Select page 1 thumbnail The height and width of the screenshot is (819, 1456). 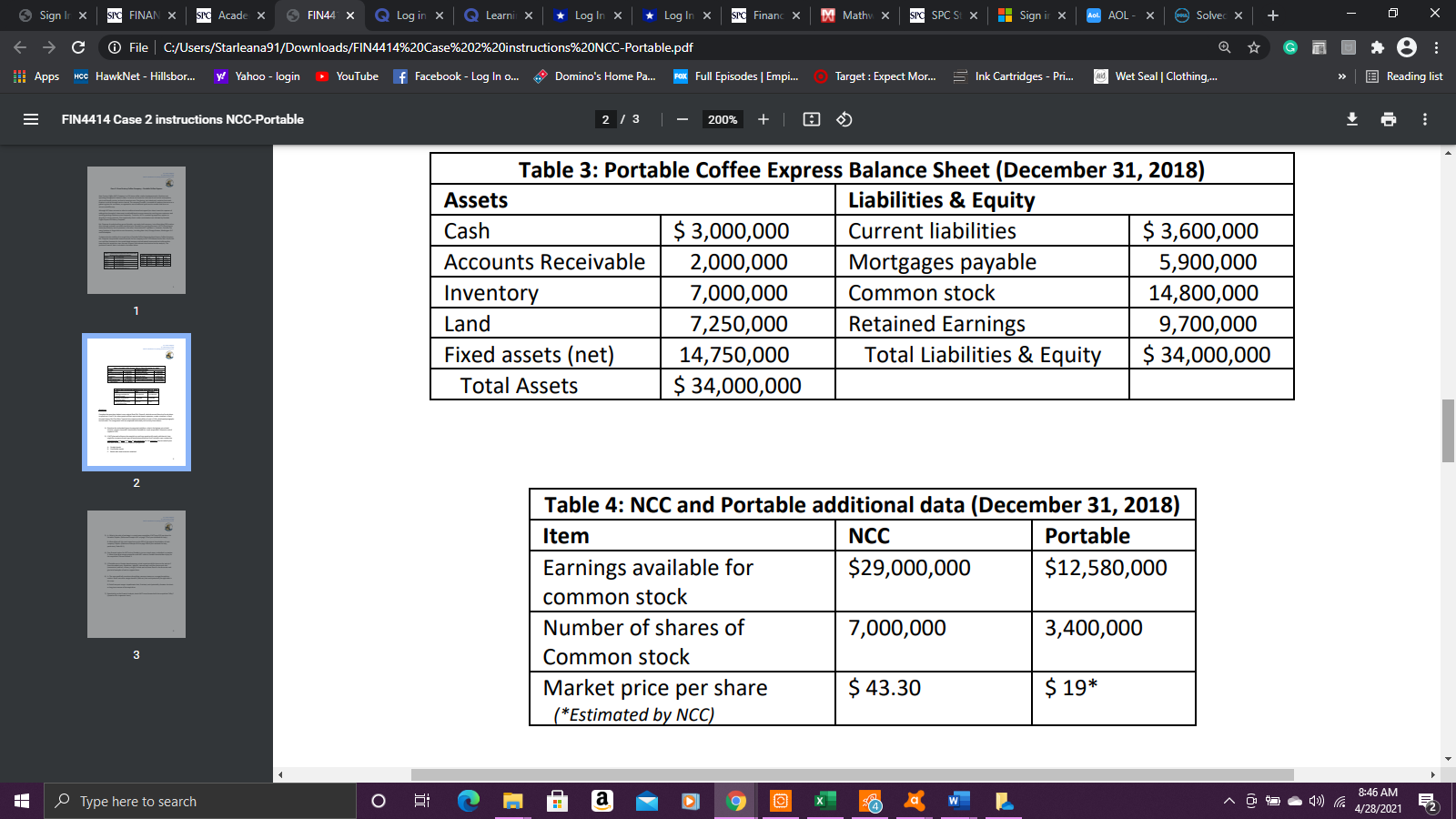tap(136, 230)
